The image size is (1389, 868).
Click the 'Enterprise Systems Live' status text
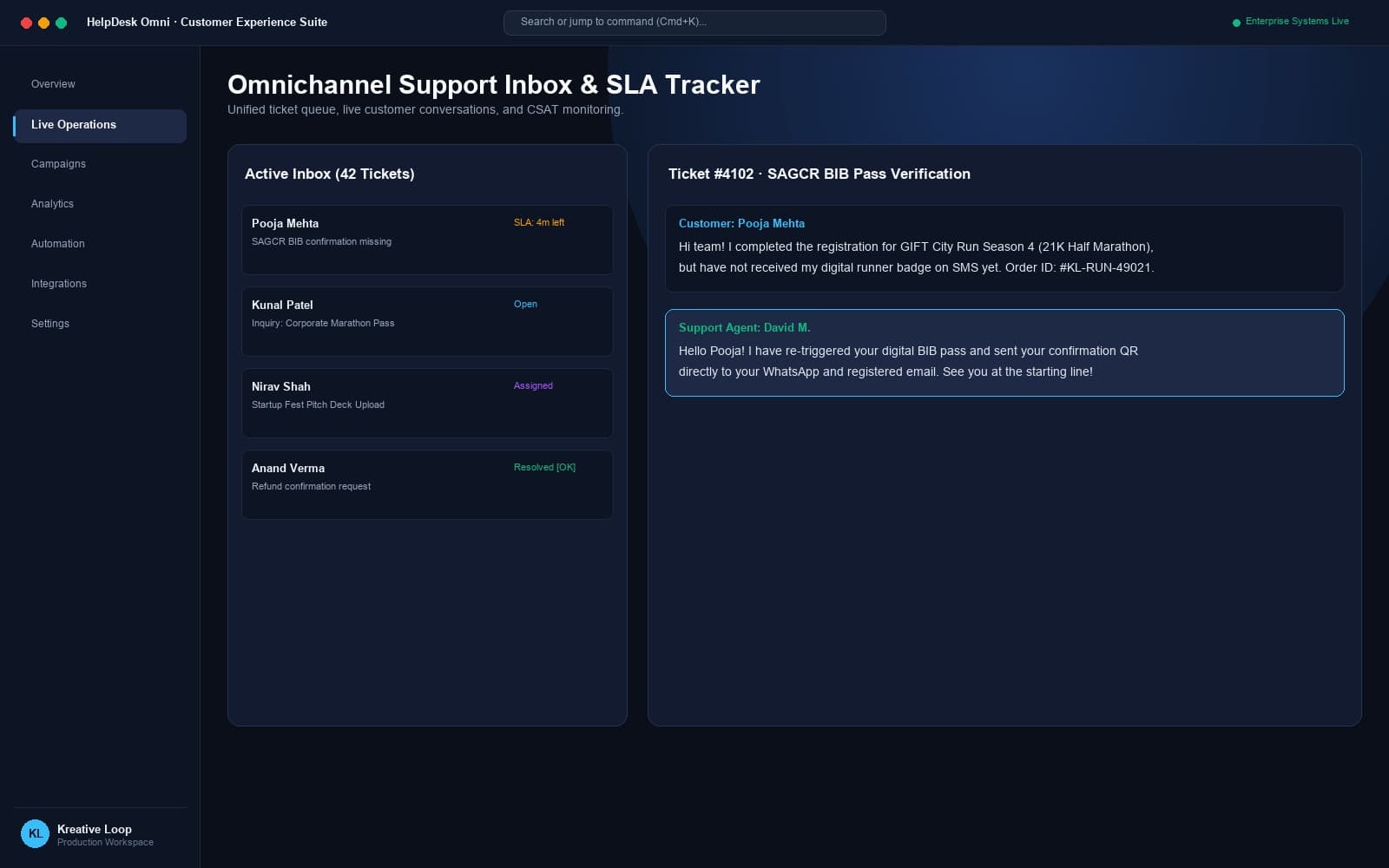point(1297,22)
